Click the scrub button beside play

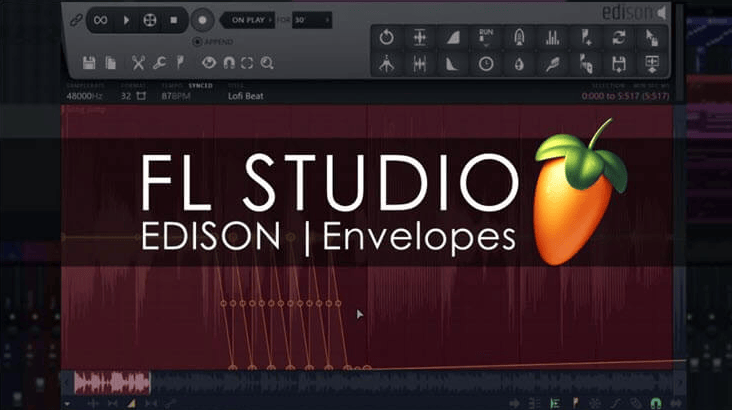pos(150,20)
